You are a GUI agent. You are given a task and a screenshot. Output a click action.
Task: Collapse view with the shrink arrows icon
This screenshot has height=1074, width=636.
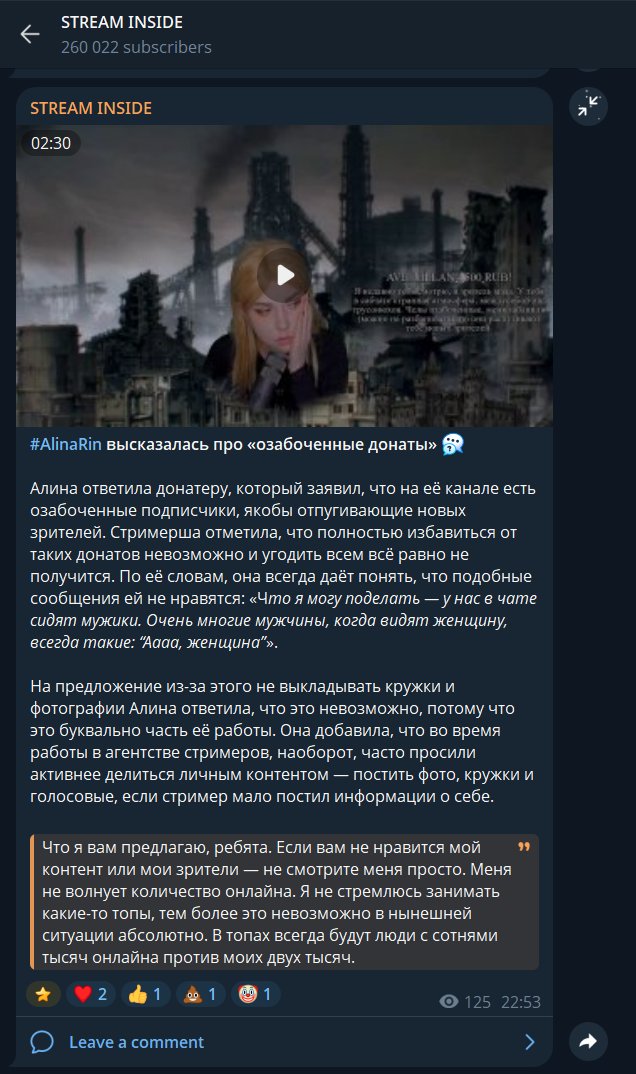588,106
